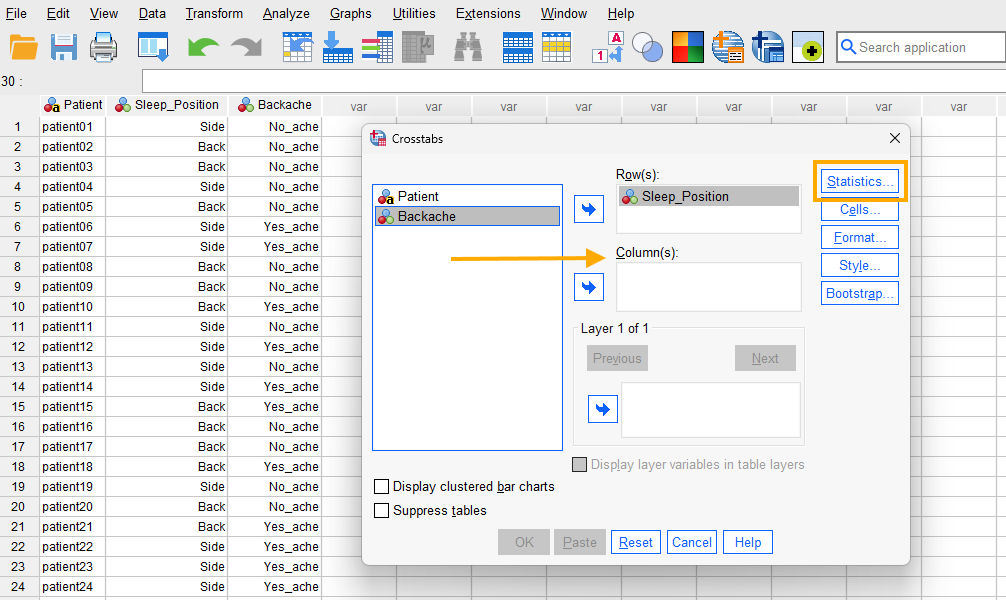Enable Display clustered bar charts
This screenshot has width=1006, height=600.
(382, 486)
